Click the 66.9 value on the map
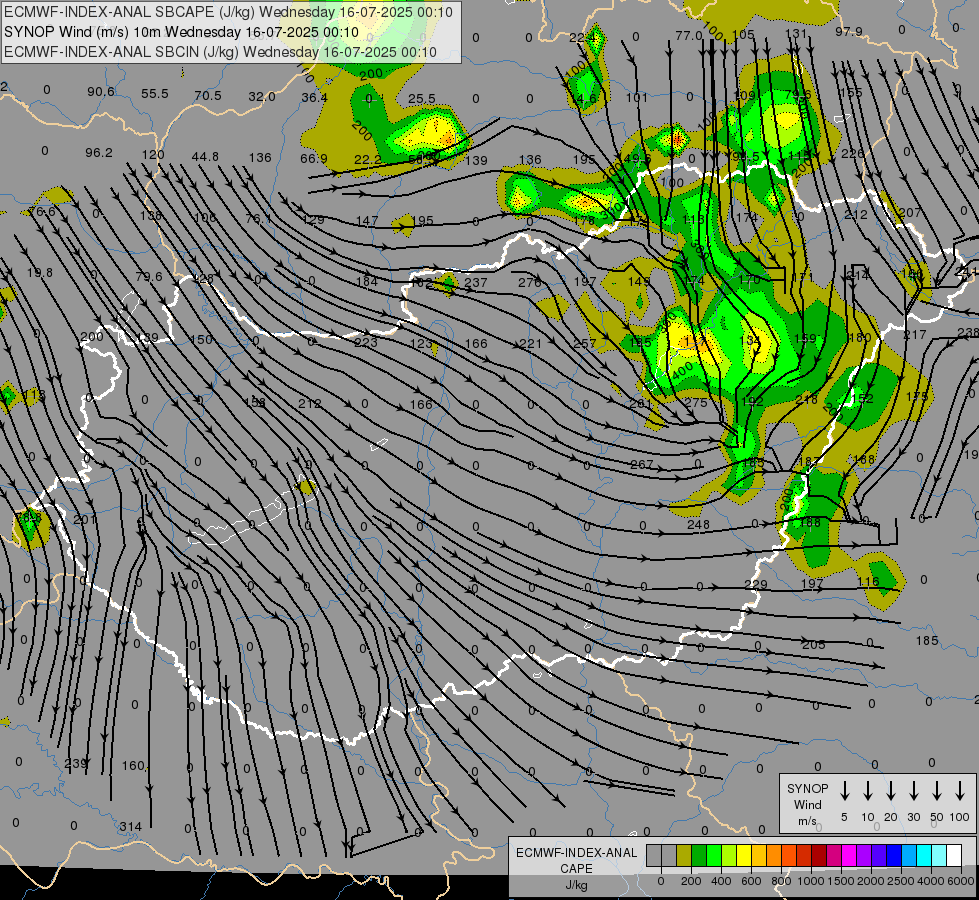Screen dimensions: 979x900 (x=313, y=159)
